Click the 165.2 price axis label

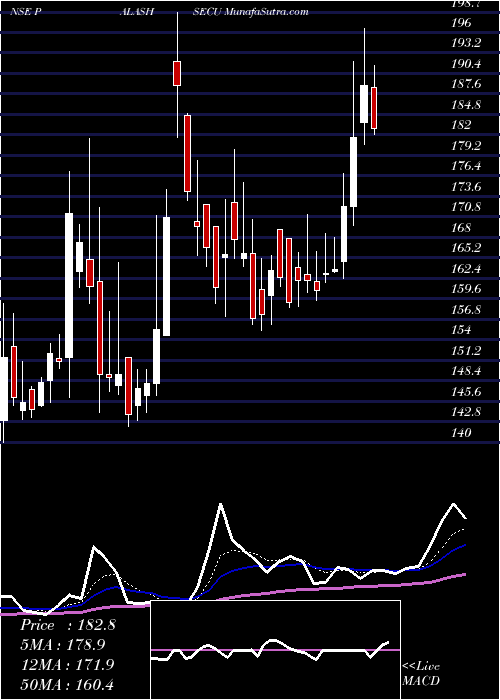[466, 247]
